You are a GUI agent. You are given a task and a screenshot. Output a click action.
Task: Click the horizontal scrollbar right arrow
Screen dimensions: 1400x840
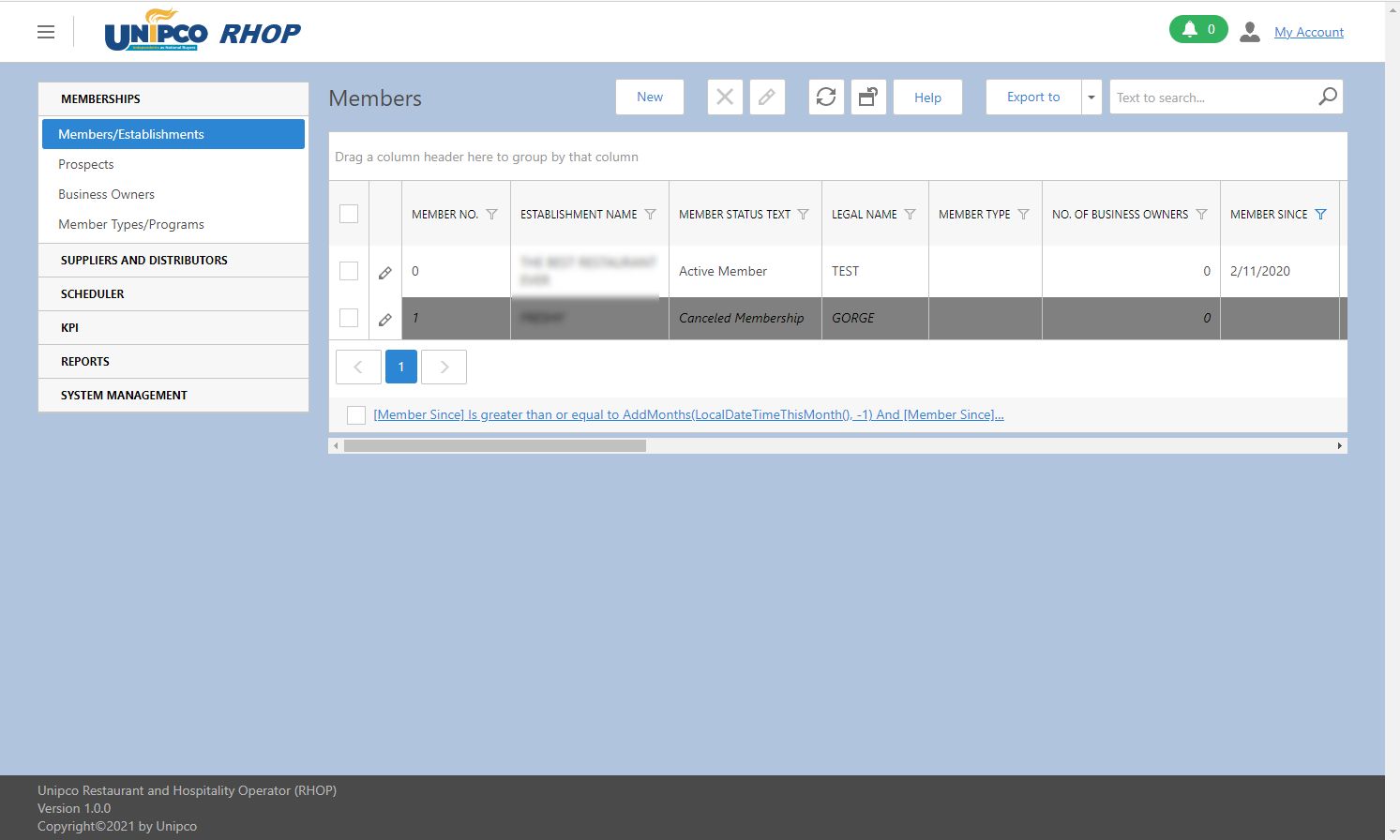(1339, 446)
